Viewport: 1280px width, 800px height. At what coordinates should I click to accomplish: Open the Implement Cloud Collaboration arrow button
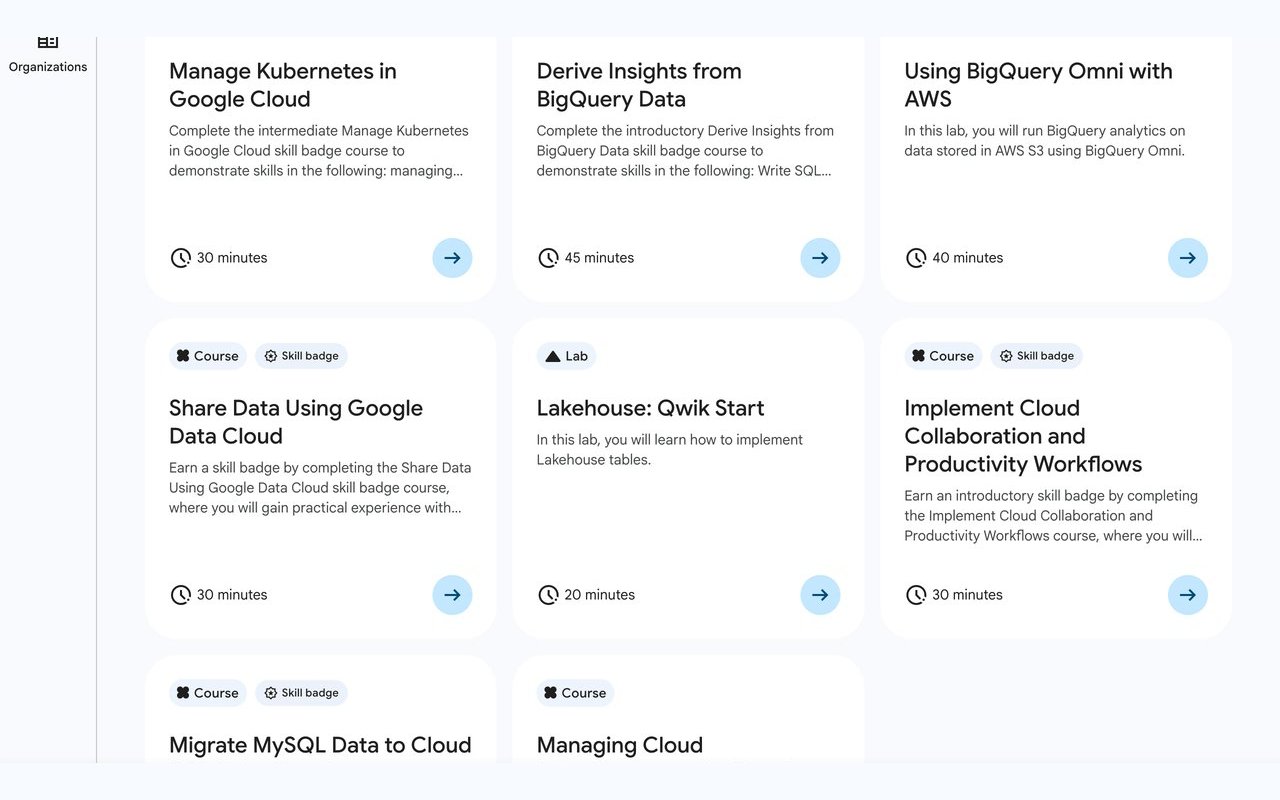(x=1188, y=595)
